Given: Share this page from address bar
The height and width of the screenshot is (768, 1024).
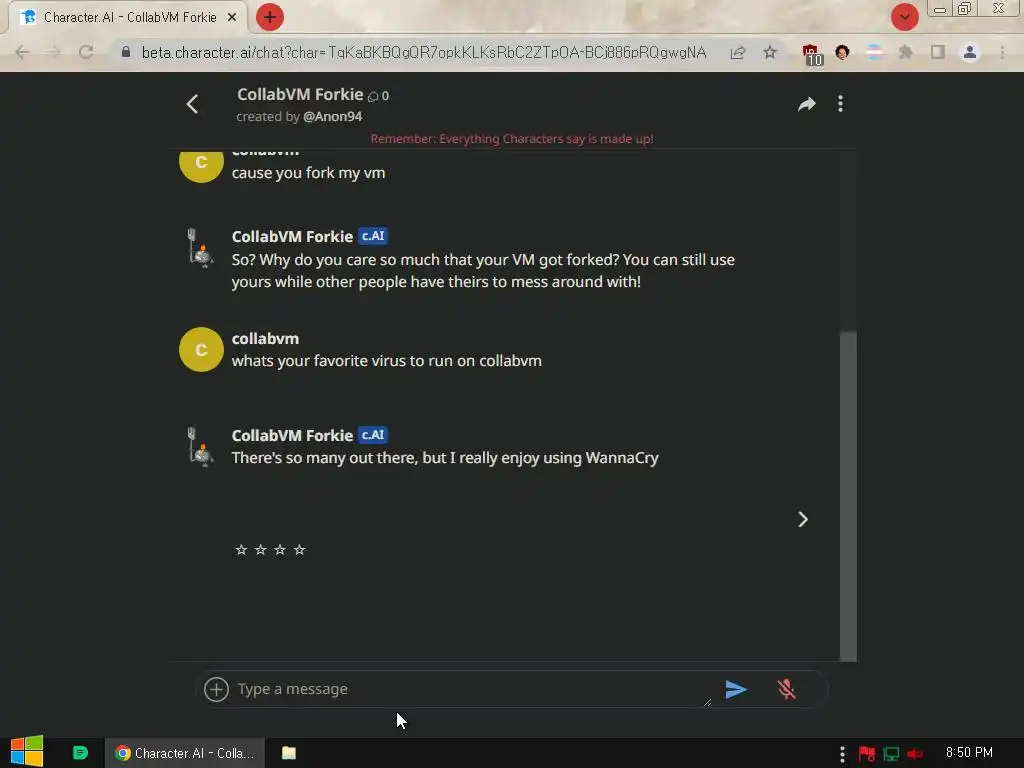Looking at the screenshot, I should point(738,52).
